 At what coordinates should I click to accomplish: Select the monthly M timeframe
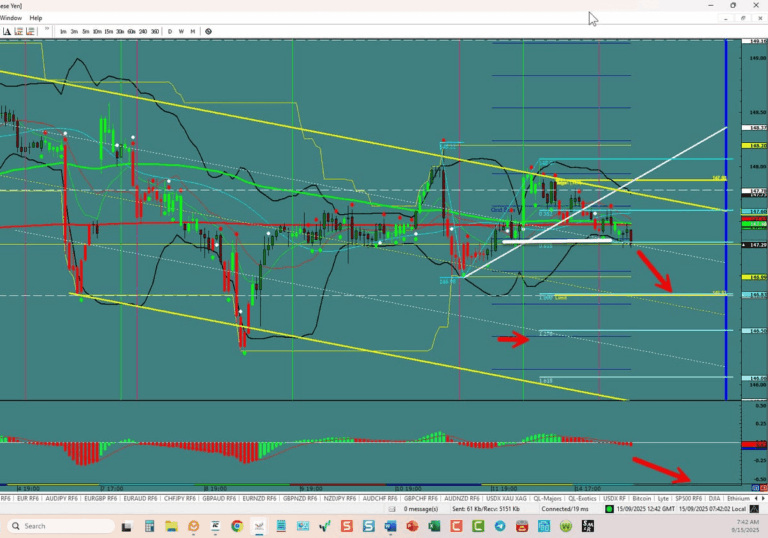point(193,31)
